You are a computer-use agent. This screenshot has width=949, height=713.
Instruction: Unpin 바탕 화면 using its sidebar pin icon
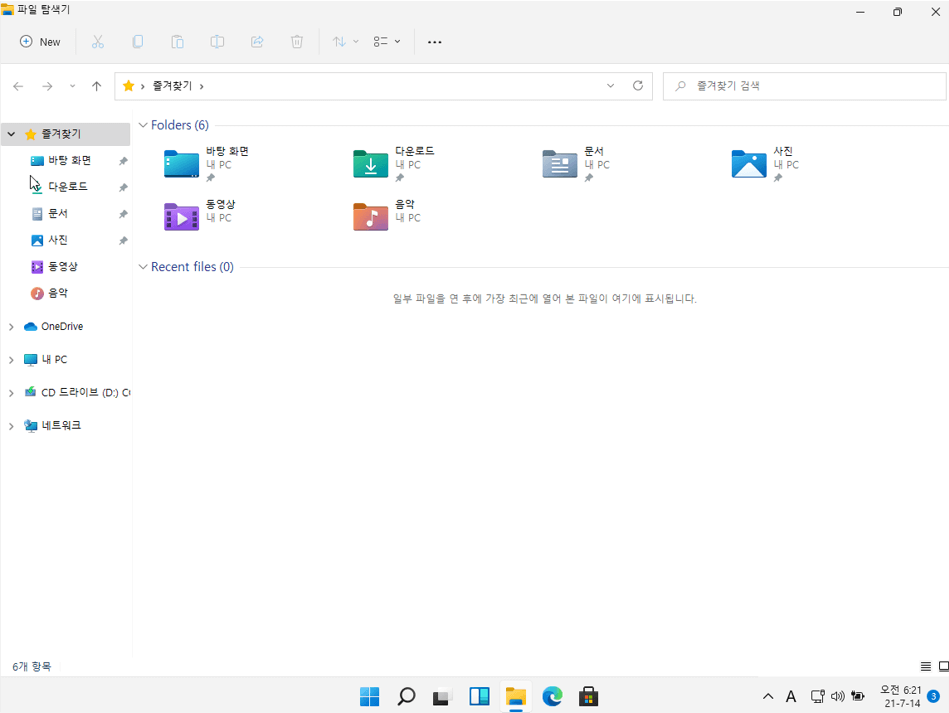pyautogui.click(x=123, y=161)
